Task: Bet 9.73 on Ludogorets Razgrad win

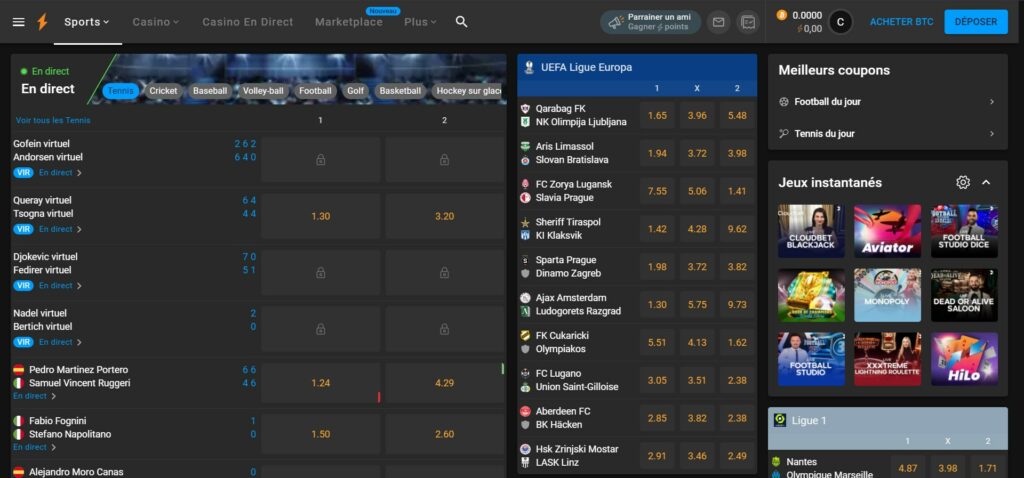Action: tap(737, 304)
